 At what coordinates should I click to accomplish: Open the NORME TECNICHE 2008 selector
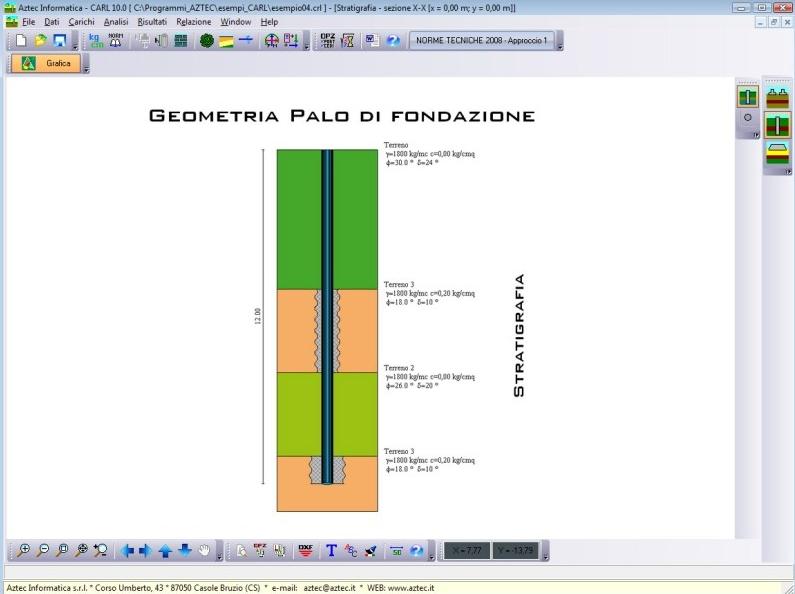[481, 41]
